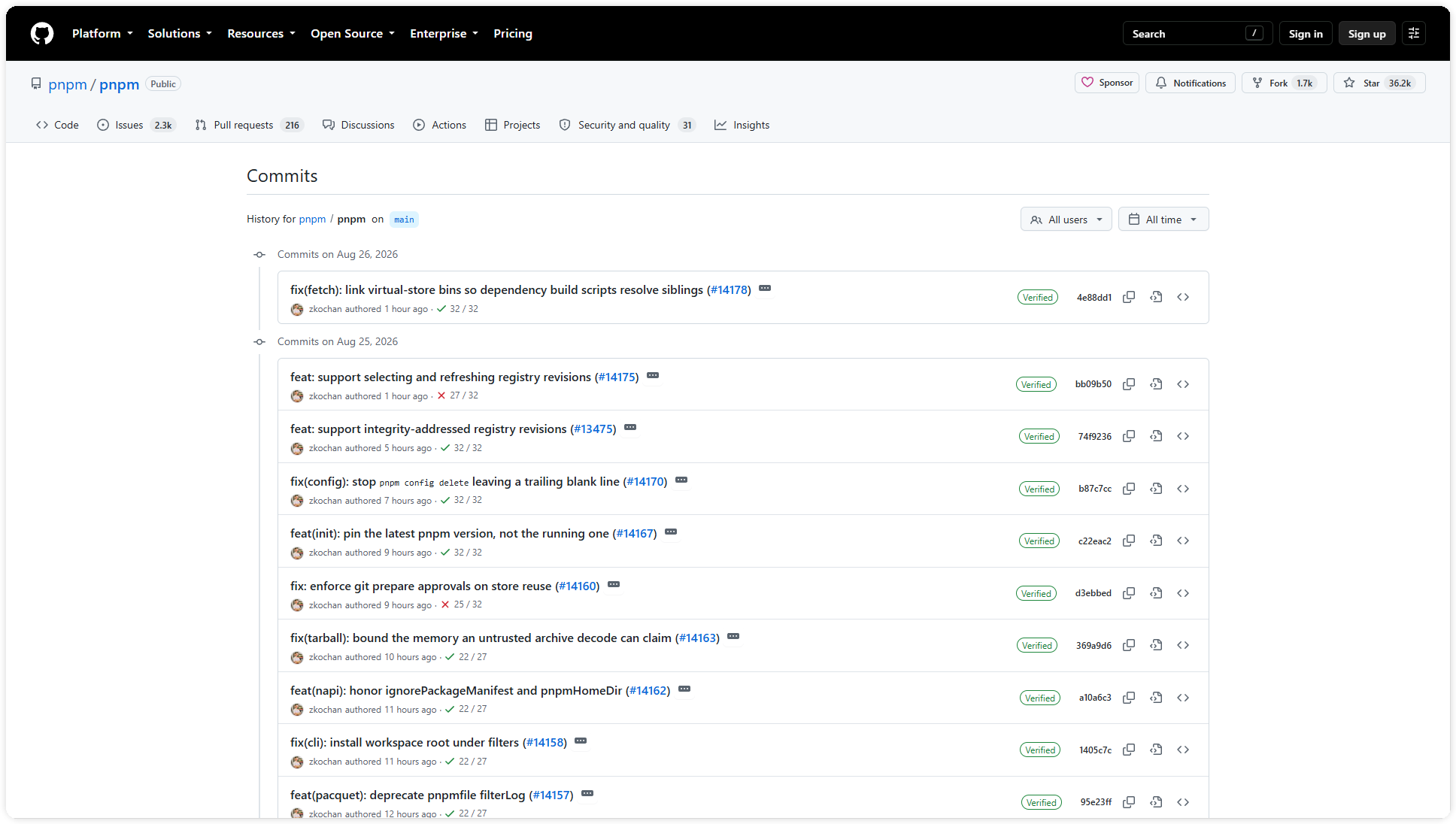View commit details icon for 369a9d6
This screenshot has width=1456, height=824.
pos(1156,645)
